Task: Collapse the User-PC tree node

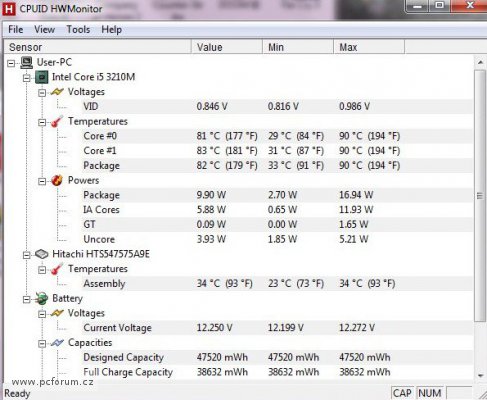Action: click(x=11, y=63)
